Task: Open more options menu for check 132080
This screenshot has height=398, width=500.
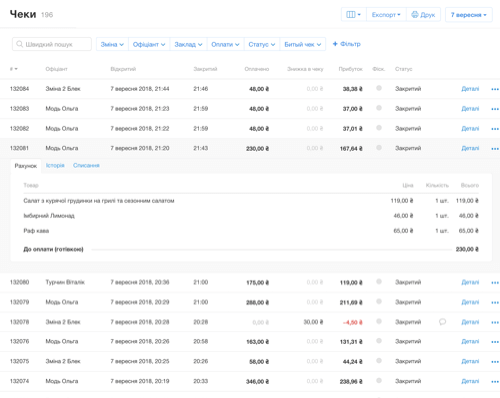Action: [x=495, y=283]
